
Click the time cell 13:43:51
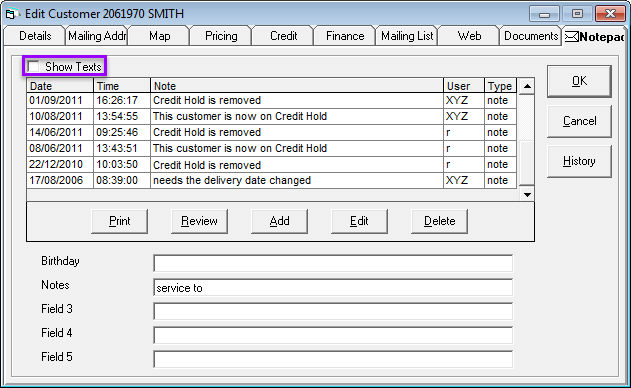click(x=122, y=149)
